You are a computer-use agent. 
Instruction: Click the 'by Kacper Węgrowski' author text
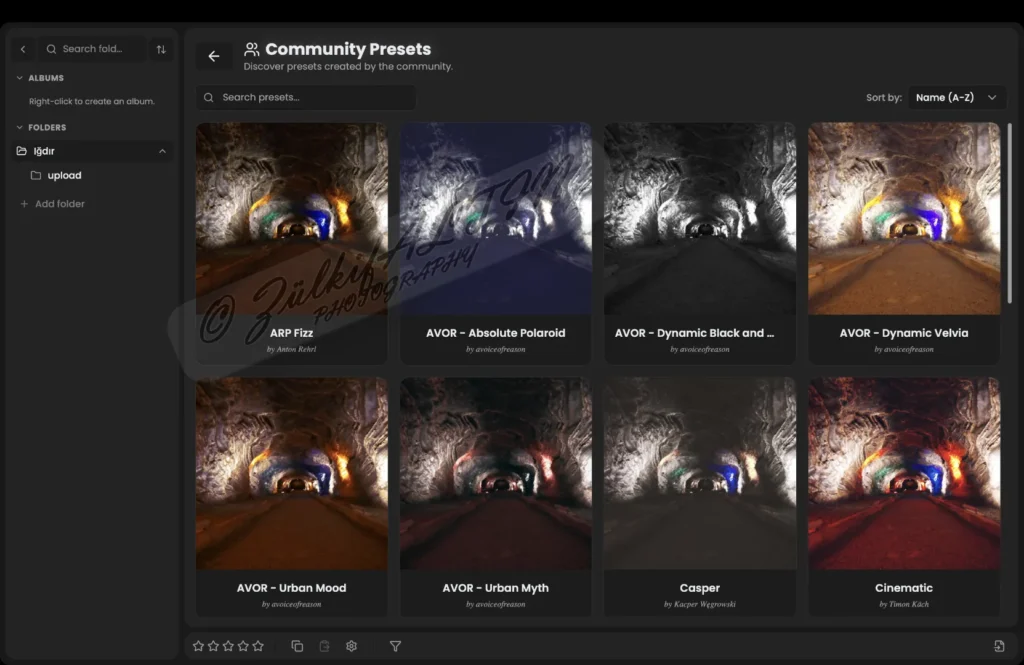[x=700, y=604]
